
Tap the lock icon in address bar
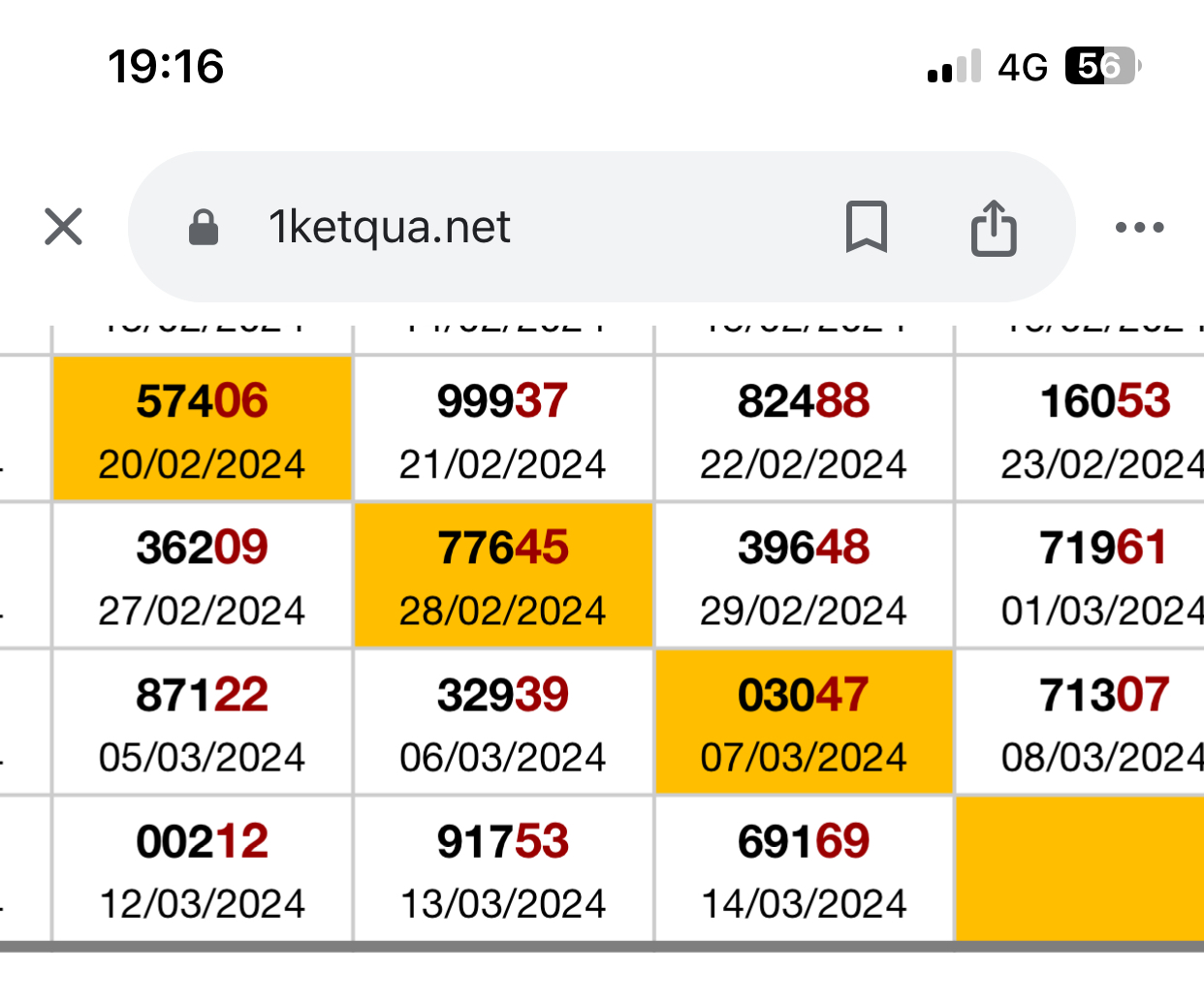[x=204, y=228]
